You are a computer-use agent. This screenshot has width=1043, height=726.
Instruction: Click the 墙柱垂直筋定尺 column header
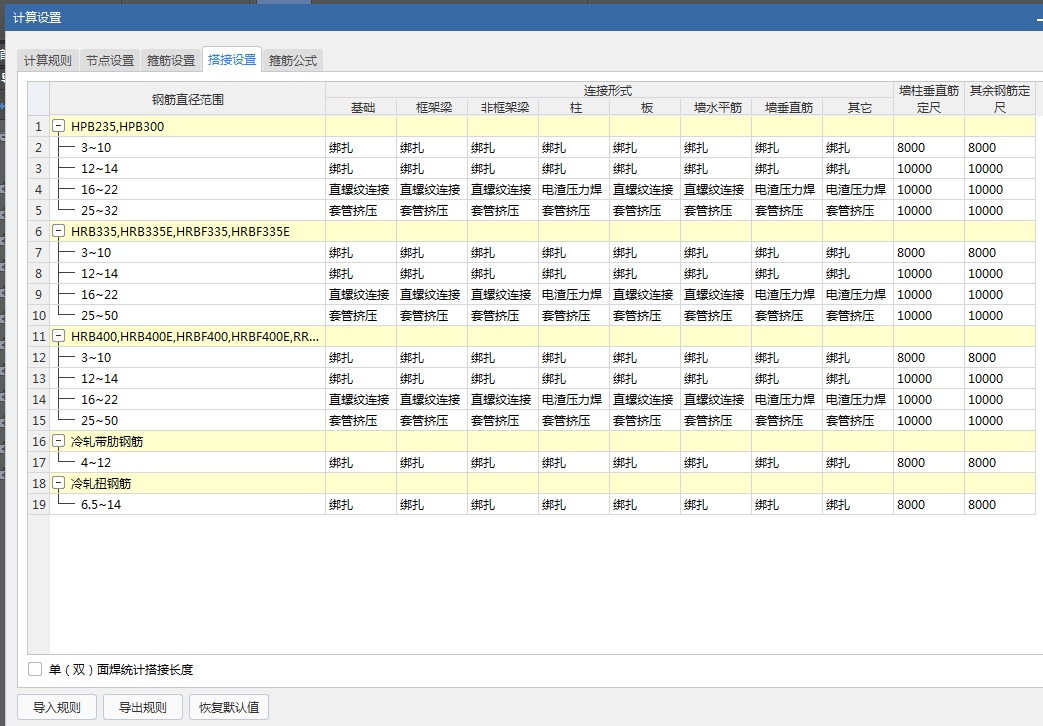(x=928, y=98)
